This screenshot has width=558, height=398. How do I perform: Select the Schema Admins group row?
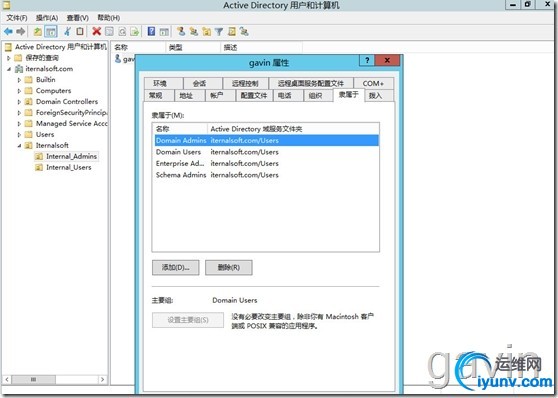click(267, 175)
